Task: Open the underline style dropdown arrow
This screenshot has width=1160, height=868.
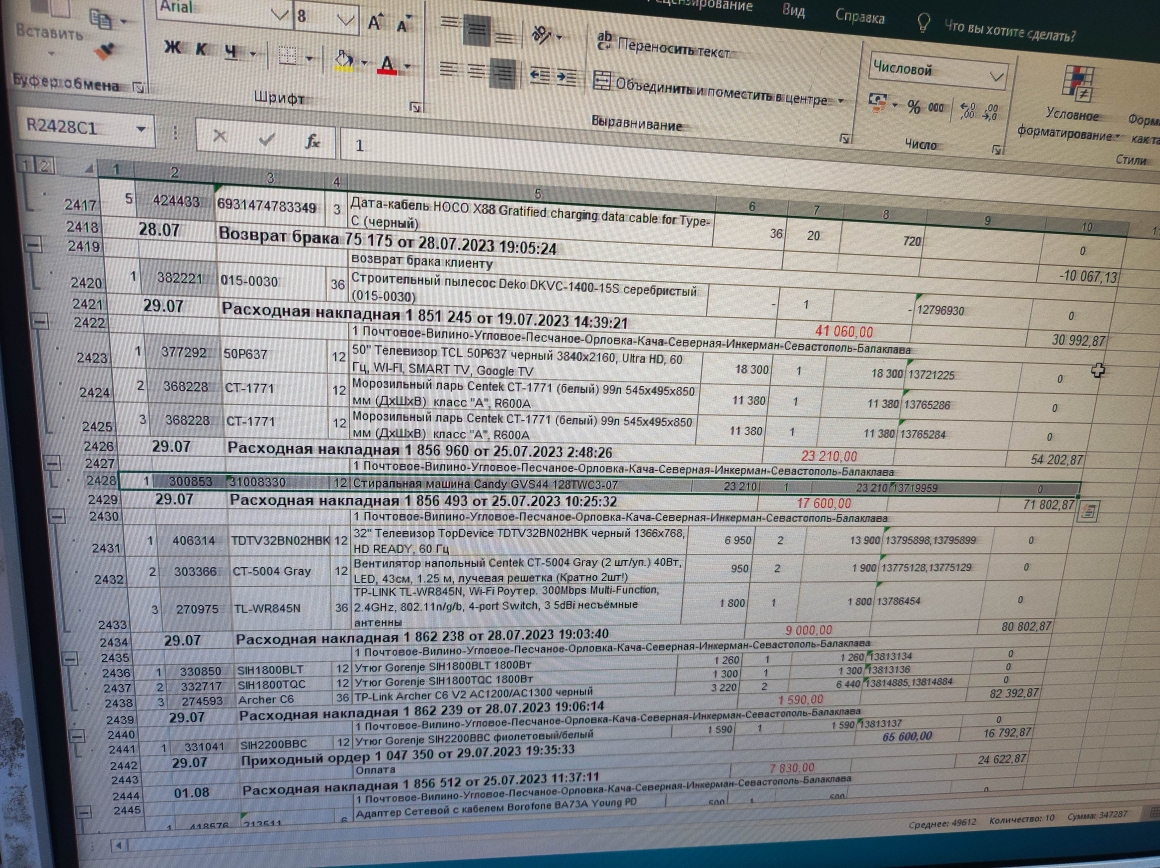Action: 253,53
